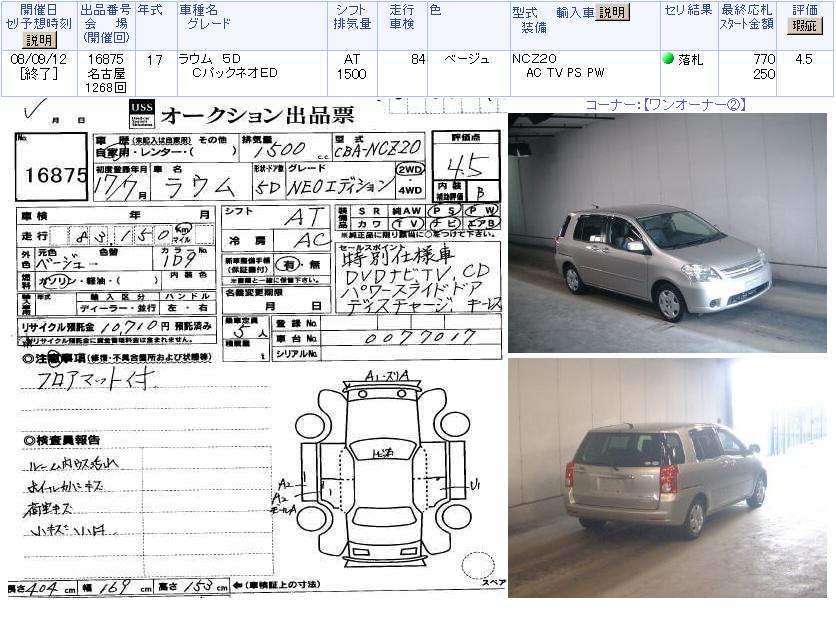The width and height of the screenshot is (836, 618).
Task: Click the USS logo on auction sheet
Action: (142, 114)
